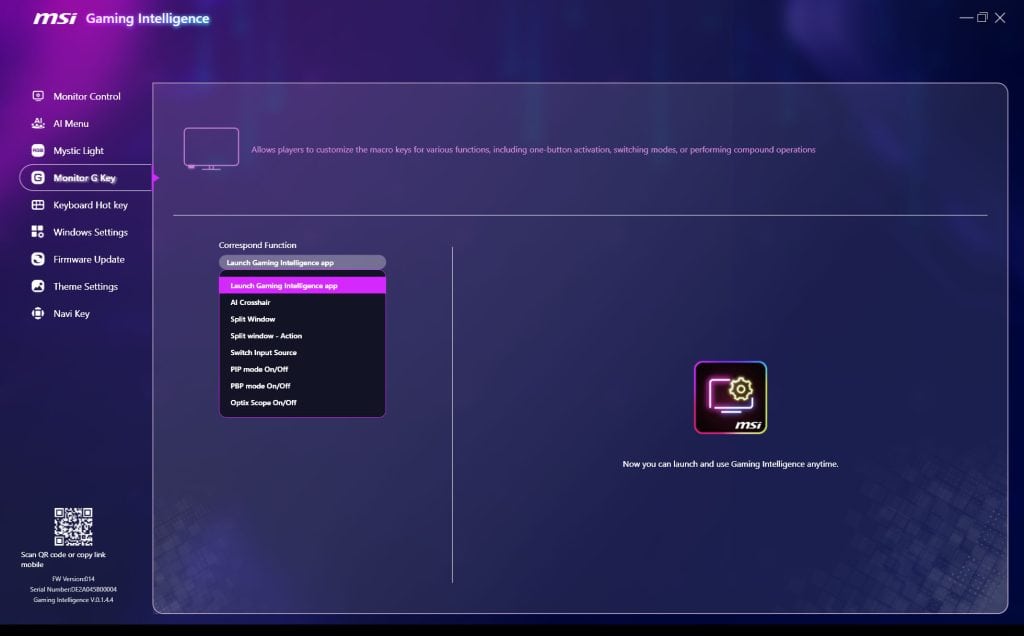Open AI Menu from the sidebar
1024x636 pixels.
tap(38, 123)
